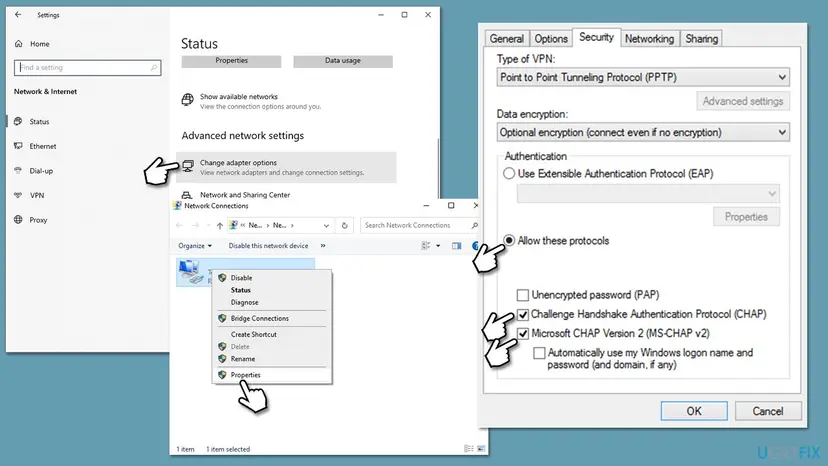Click the details view icon in status bar
The height and width of the screenshot is (466, 828).
click(x=468, y=449)
